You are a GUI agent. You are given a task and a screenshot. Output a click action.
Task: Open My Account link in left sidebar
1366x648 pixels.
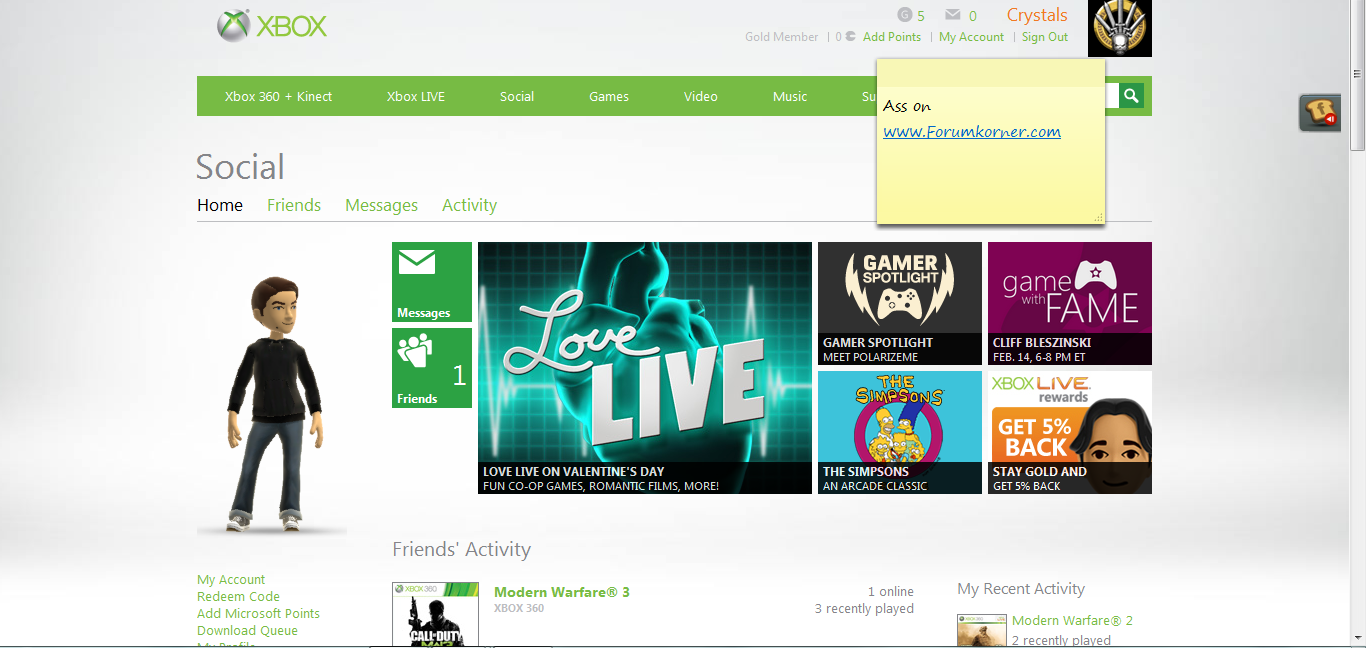pos(231,580)
